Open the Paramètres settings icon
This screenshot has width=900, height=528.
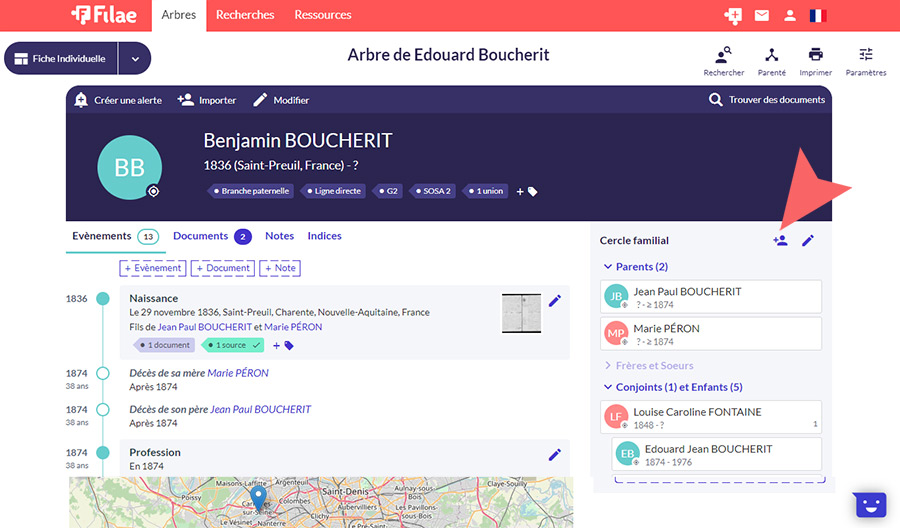pyautogui.click(x=865, y=56)
